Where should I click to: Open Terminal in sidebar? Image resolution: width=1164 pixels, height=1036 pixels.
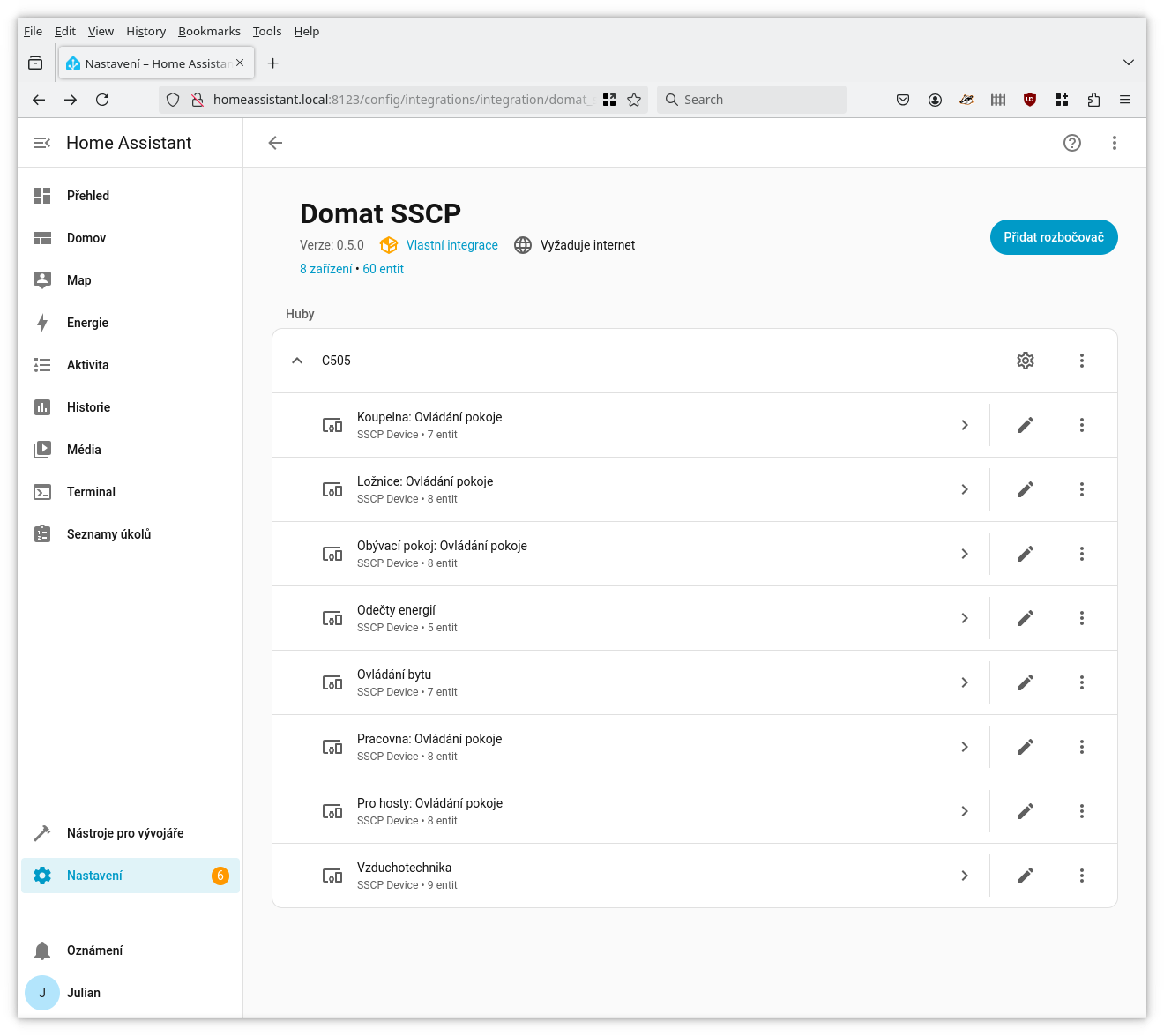coord(131,492)
